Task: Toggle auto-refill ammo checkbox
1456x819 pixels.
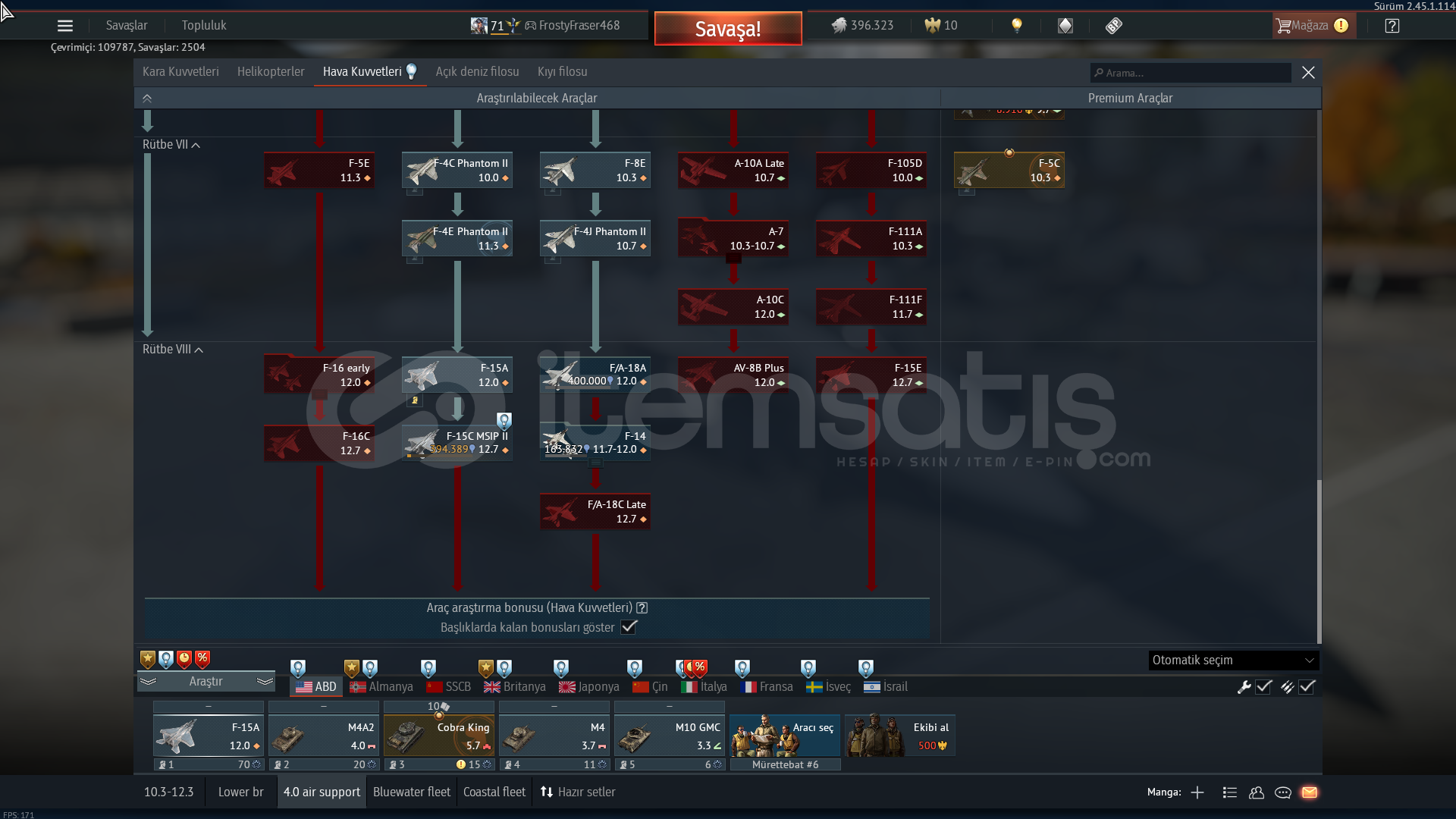Action: click(1307, 687)
